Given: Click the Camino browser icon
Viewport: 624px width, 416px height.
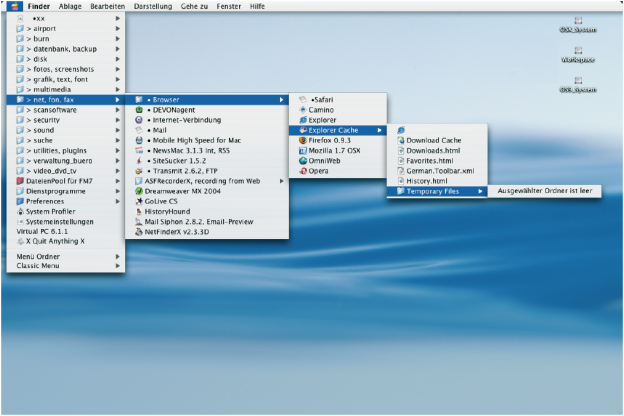Looking at the screenshot, I should (303, 110).
